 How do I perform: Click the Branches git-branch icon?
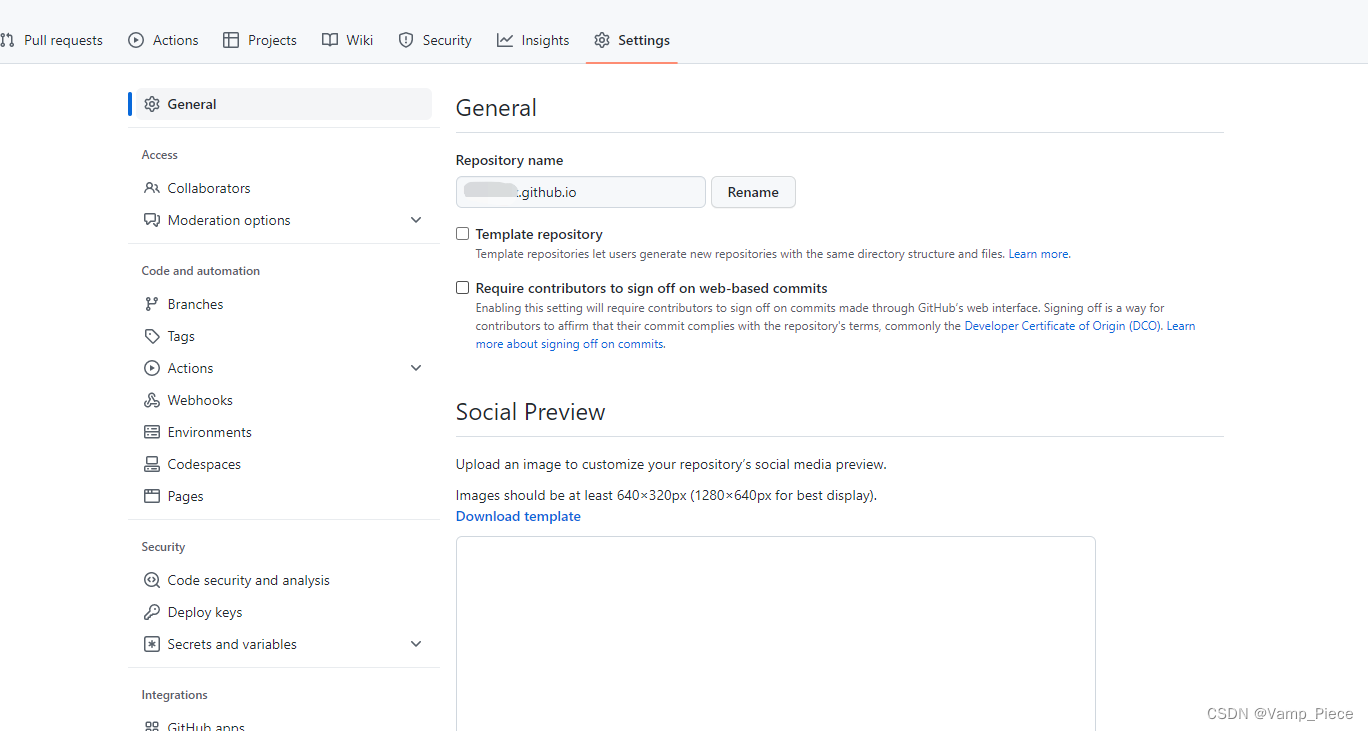152,304
